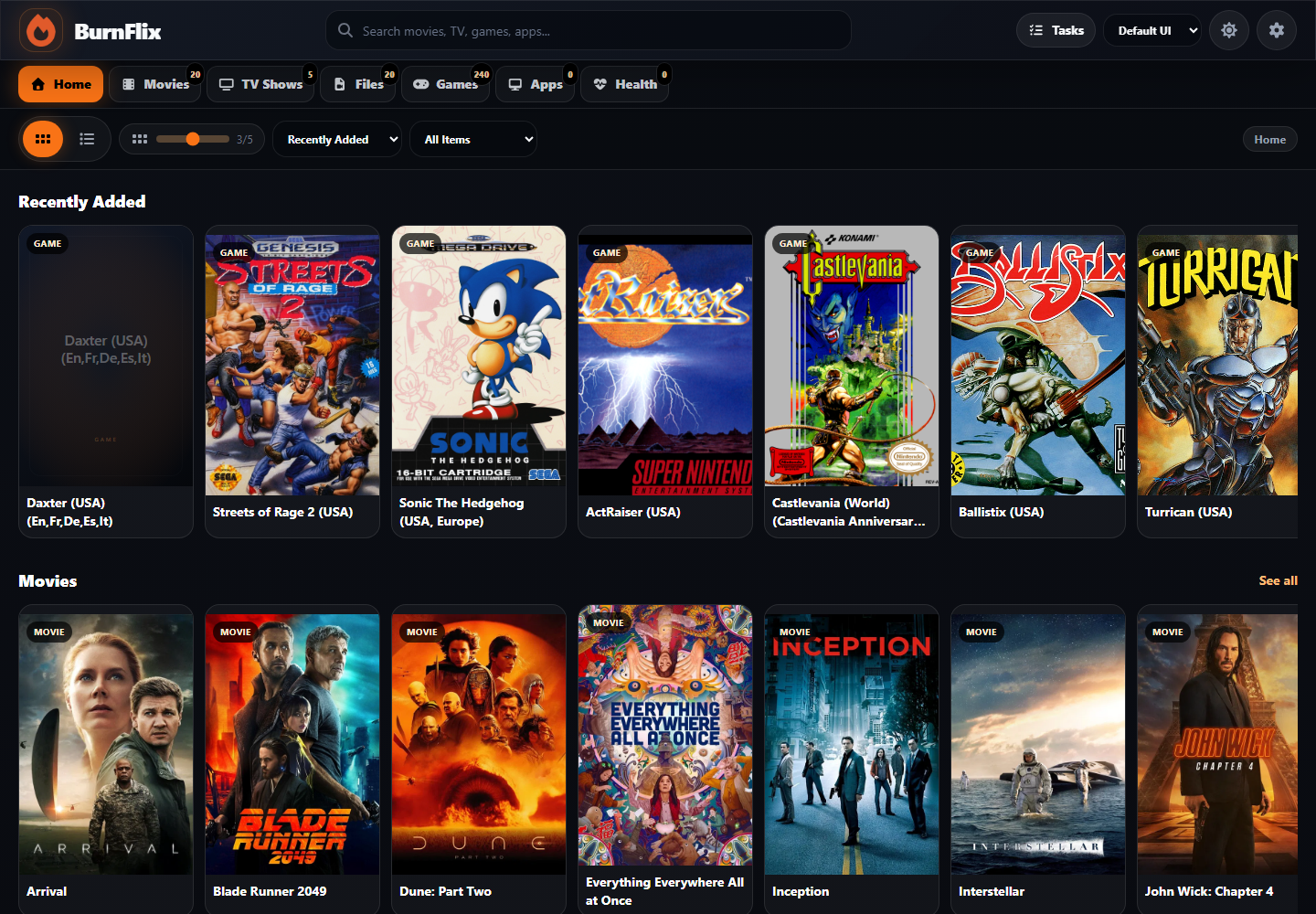Click the Health heartbeat icon
Screen dimensions: 1316x914
[600, 84]
